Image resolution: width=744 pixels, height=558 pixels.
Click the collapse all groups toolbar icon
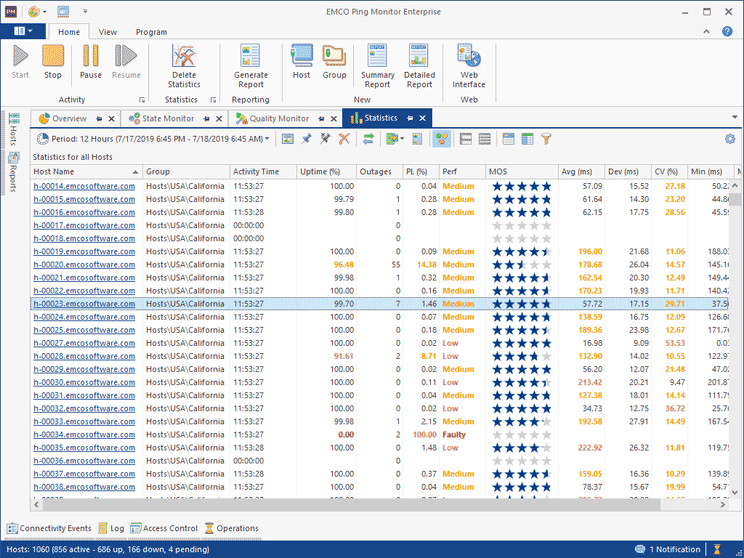(466, 139)
